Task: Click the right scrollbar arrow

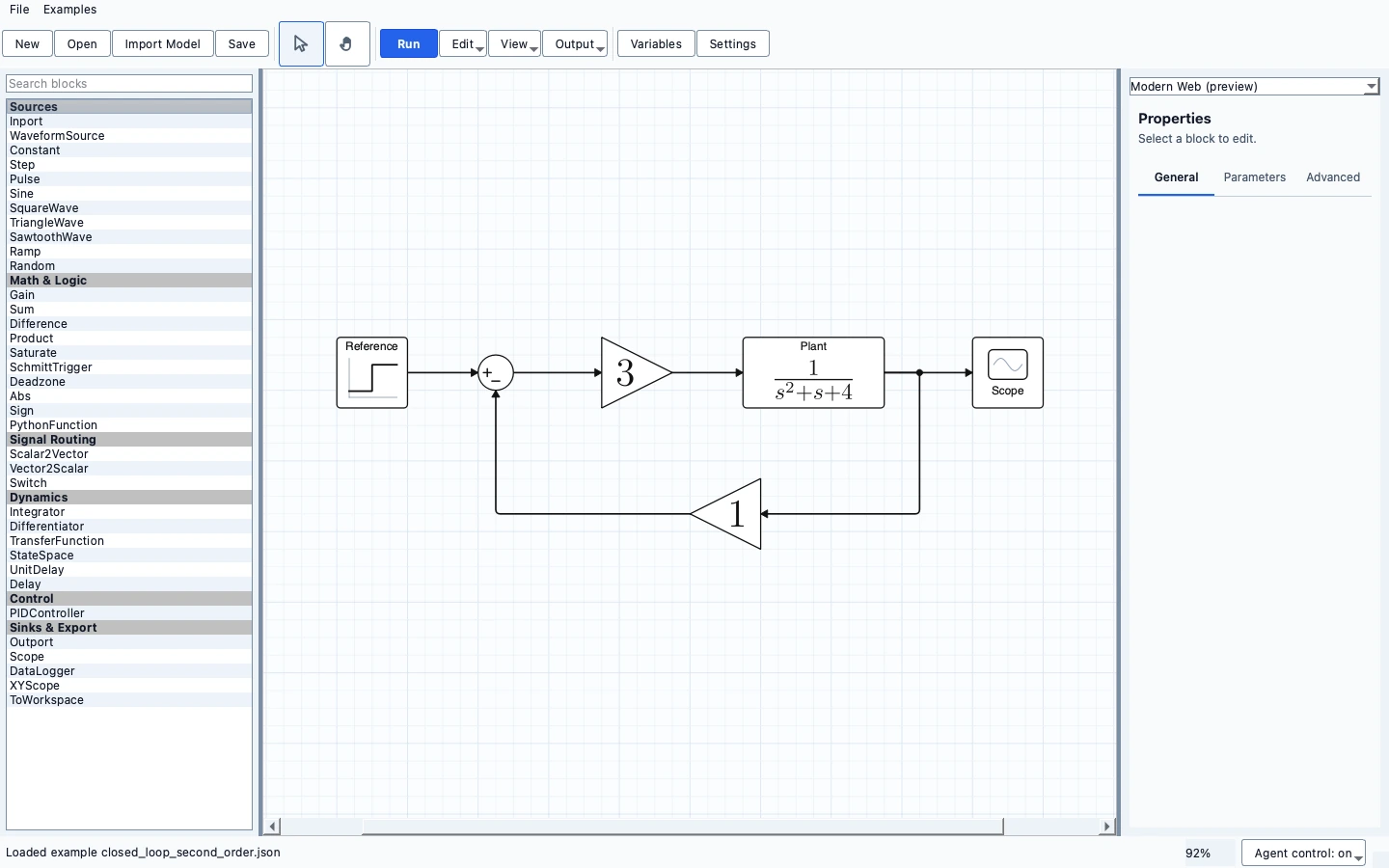Action: point(1106,827)
